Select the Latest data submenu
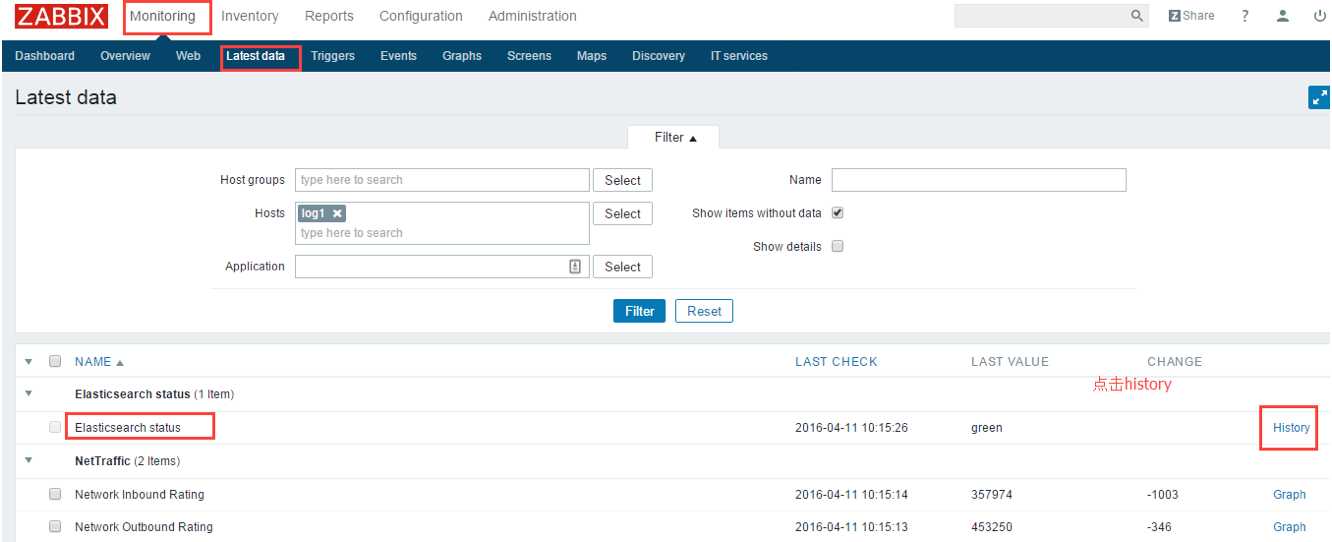 pyautogui.click(x=256, y=56)
